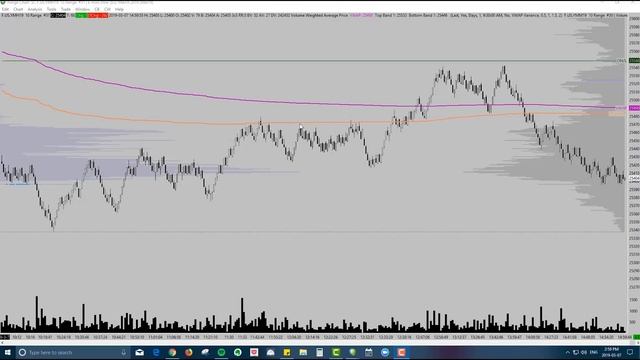Open the Trade menu
The height and width of the screenshot is (360, 640).
(x=66, y=9)
